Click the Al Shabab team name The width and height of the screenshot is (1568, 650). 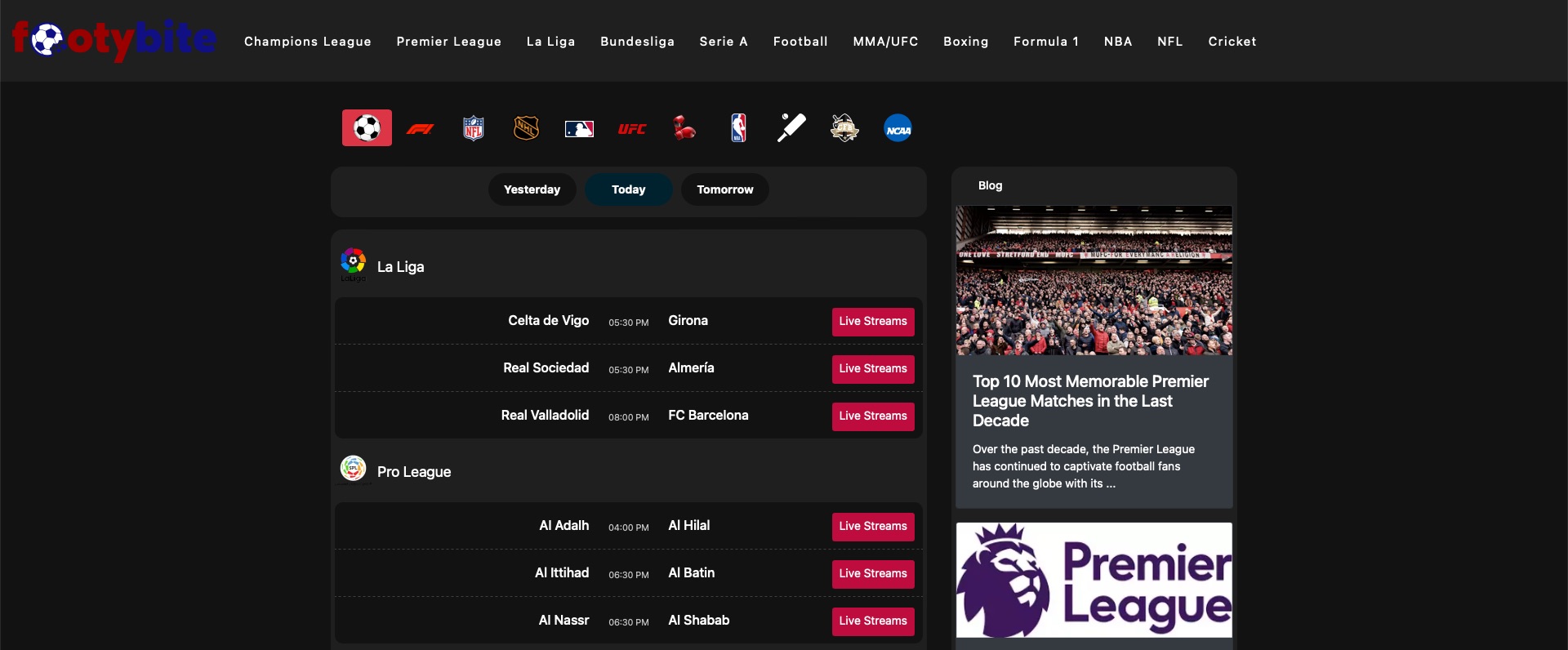[698, 621]
